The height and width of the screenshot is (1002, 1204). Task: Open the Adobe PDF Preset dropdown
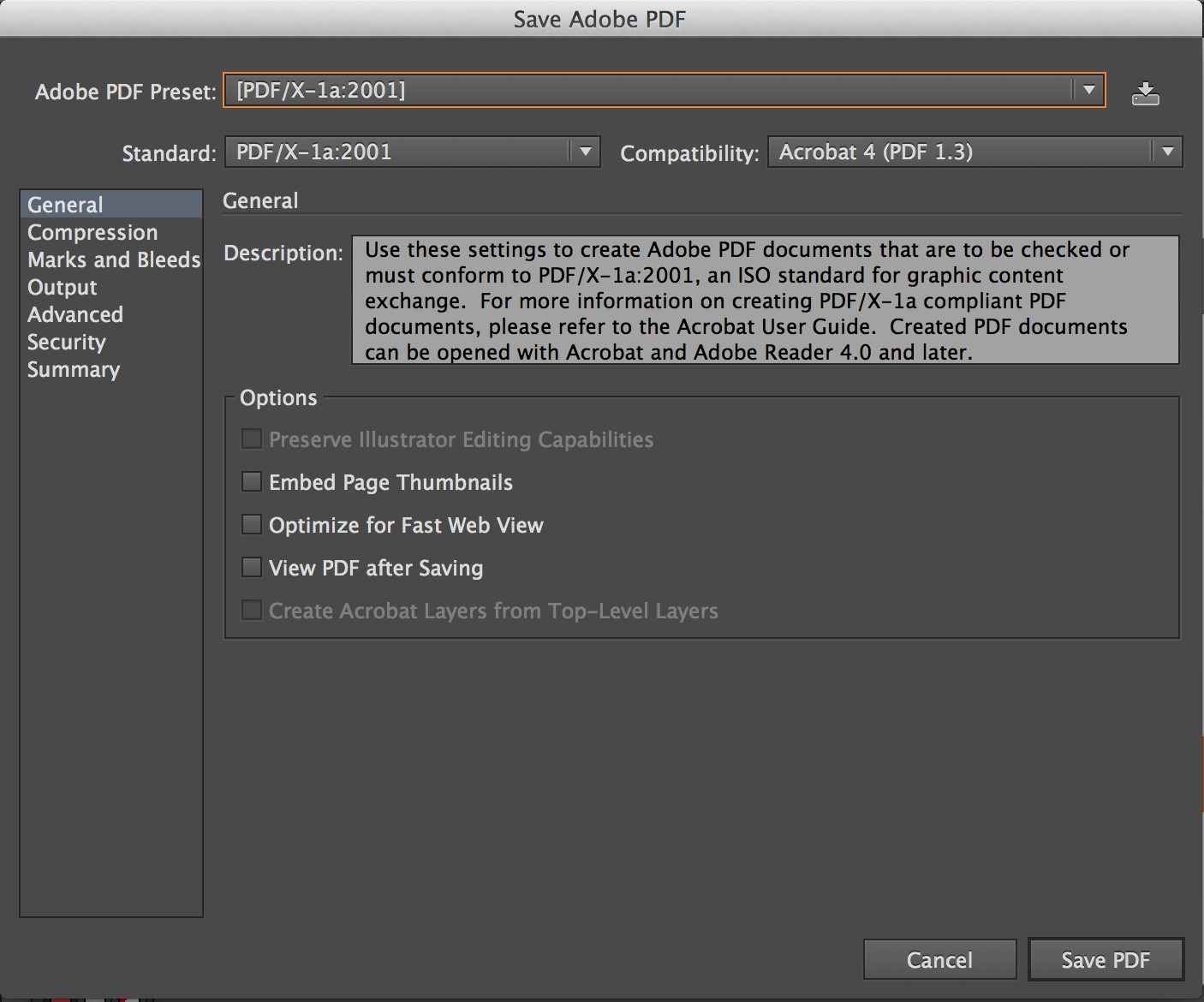point(1088,90)
